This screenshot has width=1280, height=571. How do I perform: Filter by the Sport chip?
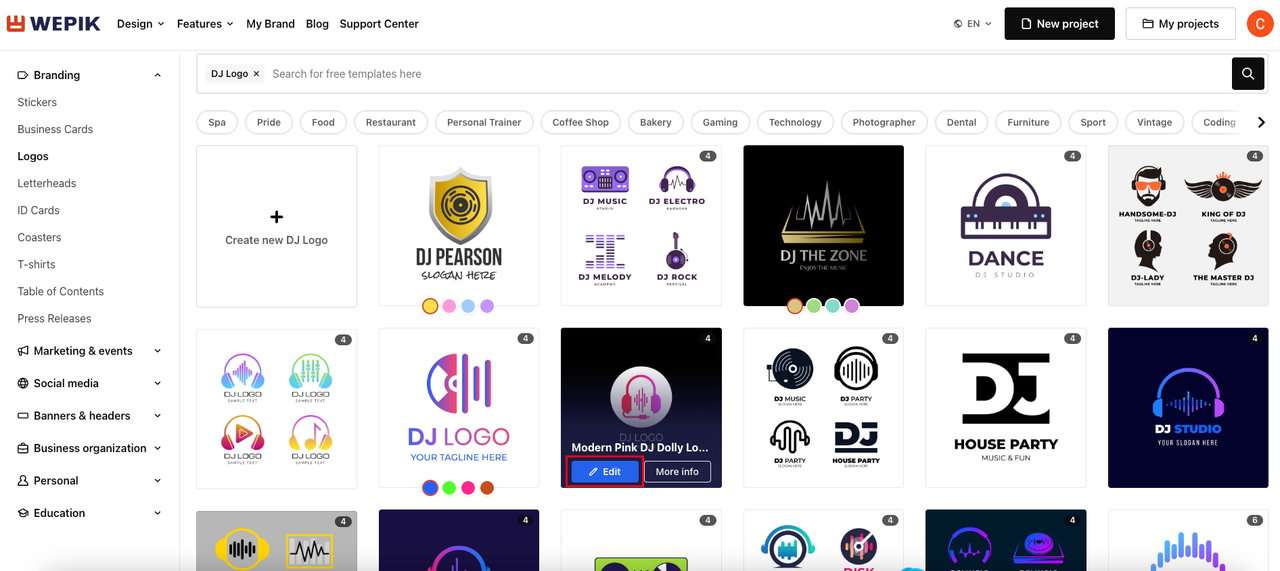[x=1093, y=122]
